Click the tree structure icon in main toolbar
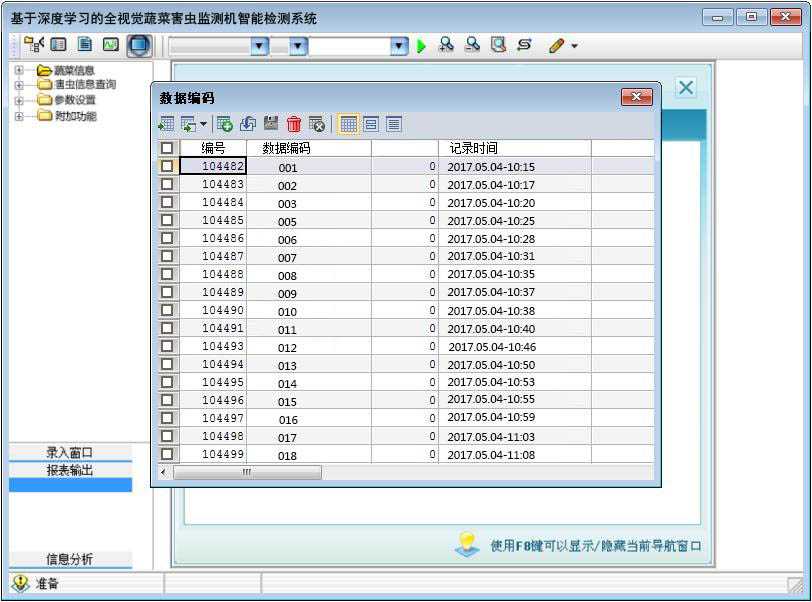The width and height of the screenshot is (812, 602). [34, 45]
